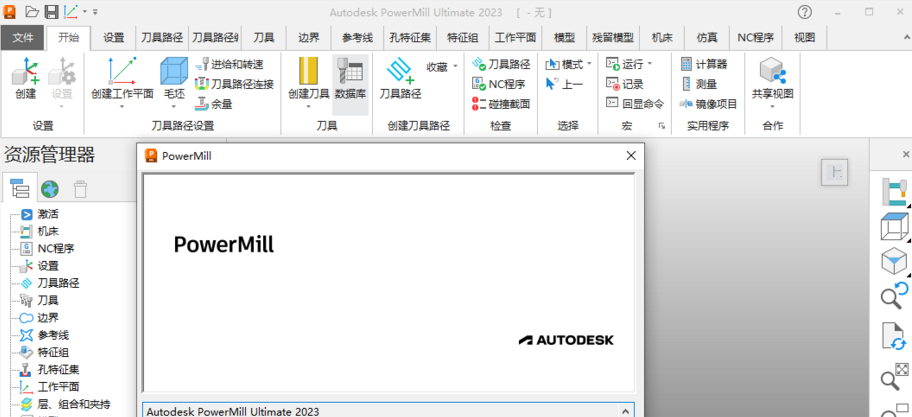Viewport: 912px width, 417px height.
Task: Select 刀具路径 in explorer tree
Action: (x=49, y=283)
